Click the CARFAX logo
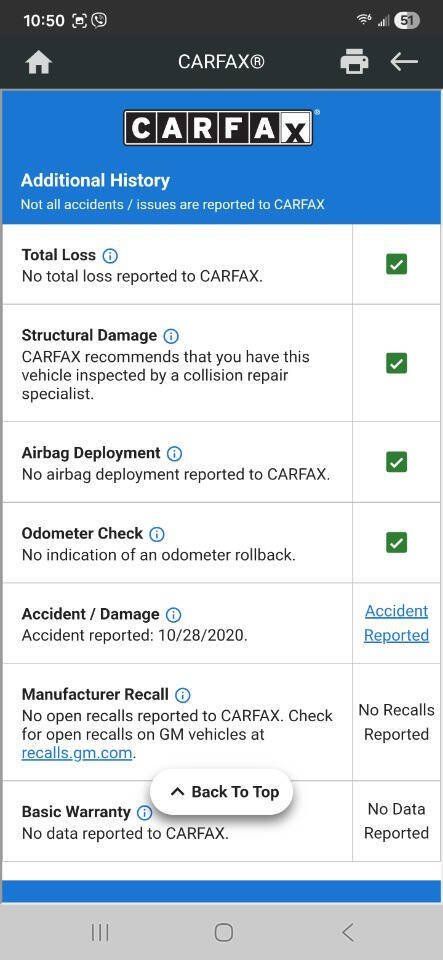The width and height of the screenshot is (443, 960). click(220, 127)
